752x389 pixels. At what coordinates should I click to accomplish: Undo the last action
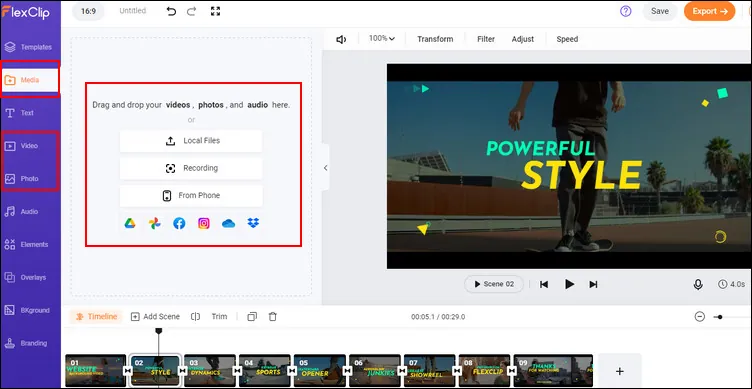coord(171,12)
